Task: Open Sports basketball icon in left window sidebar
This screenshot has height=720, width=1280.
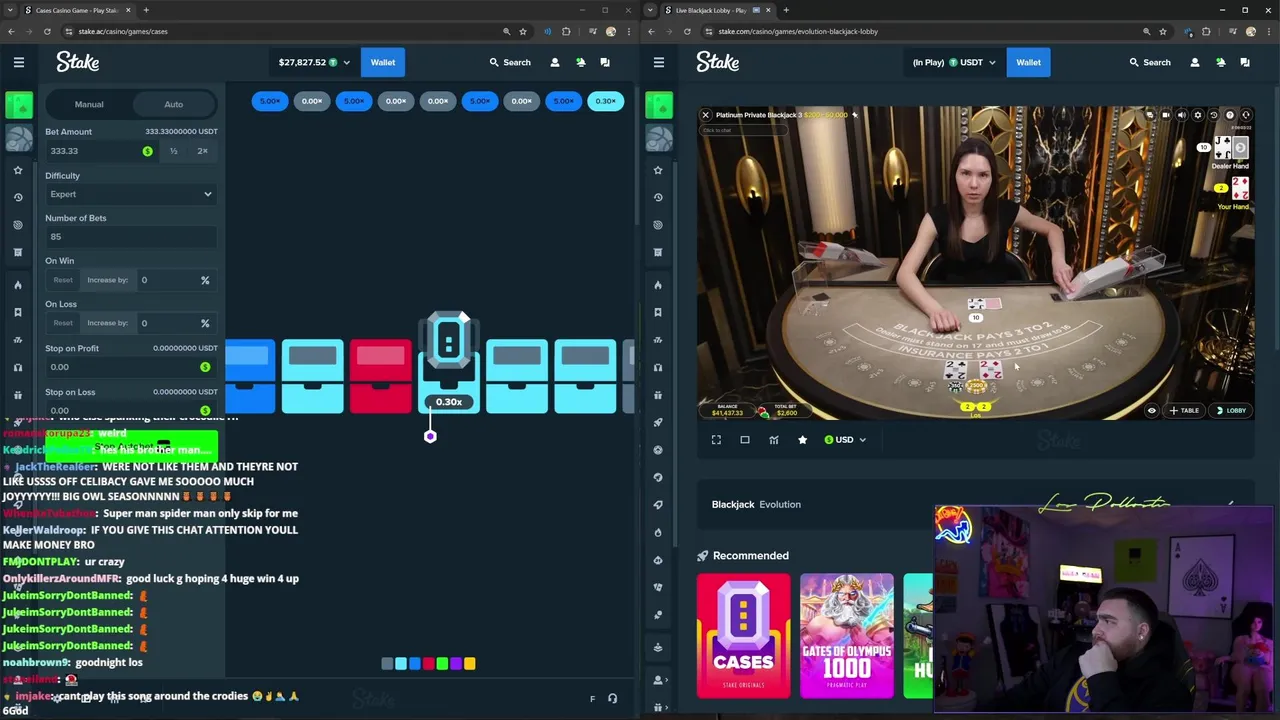Action: (x=19, y=138)
